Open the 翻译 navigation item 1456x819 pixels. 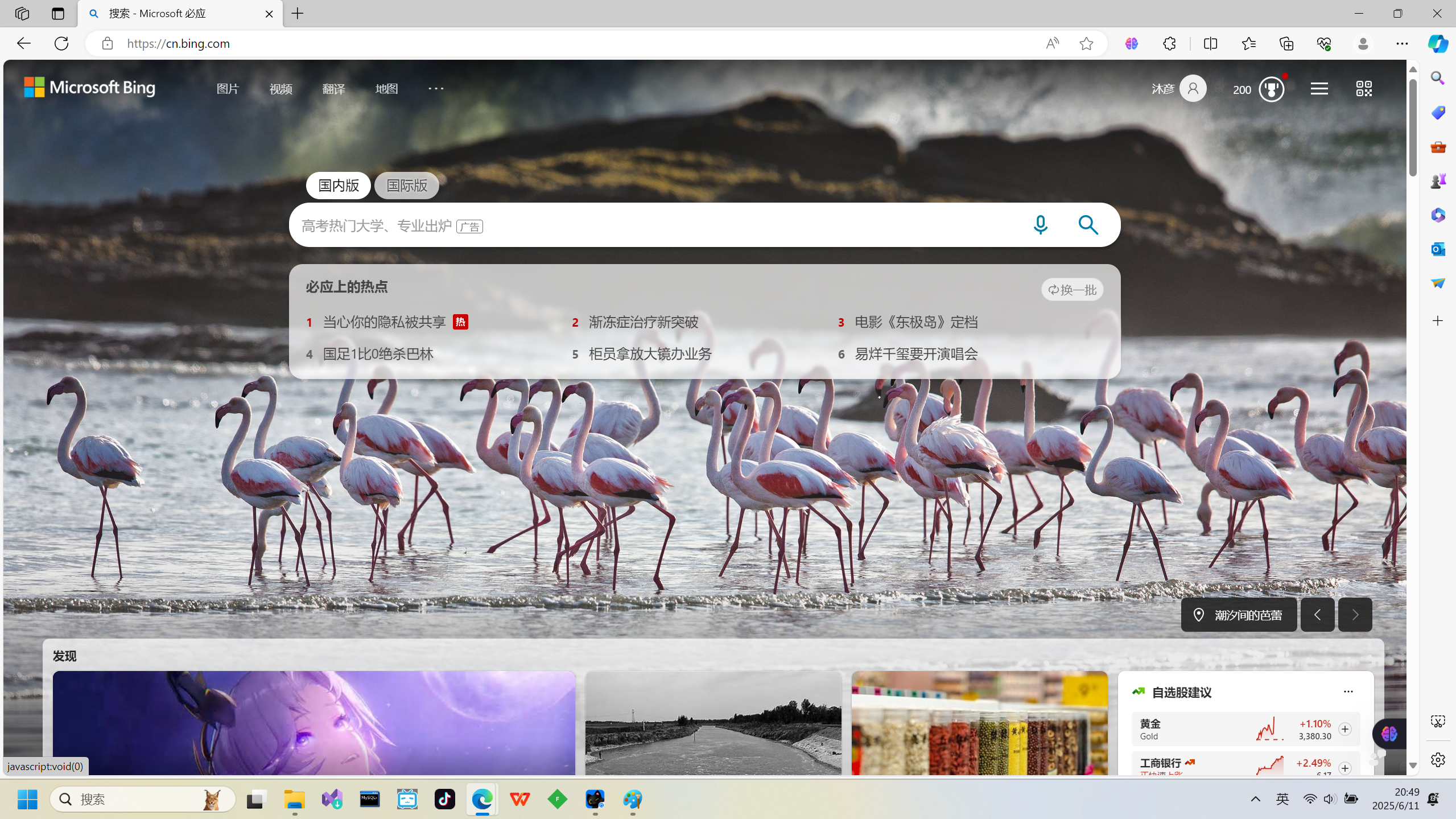point(333,89)
